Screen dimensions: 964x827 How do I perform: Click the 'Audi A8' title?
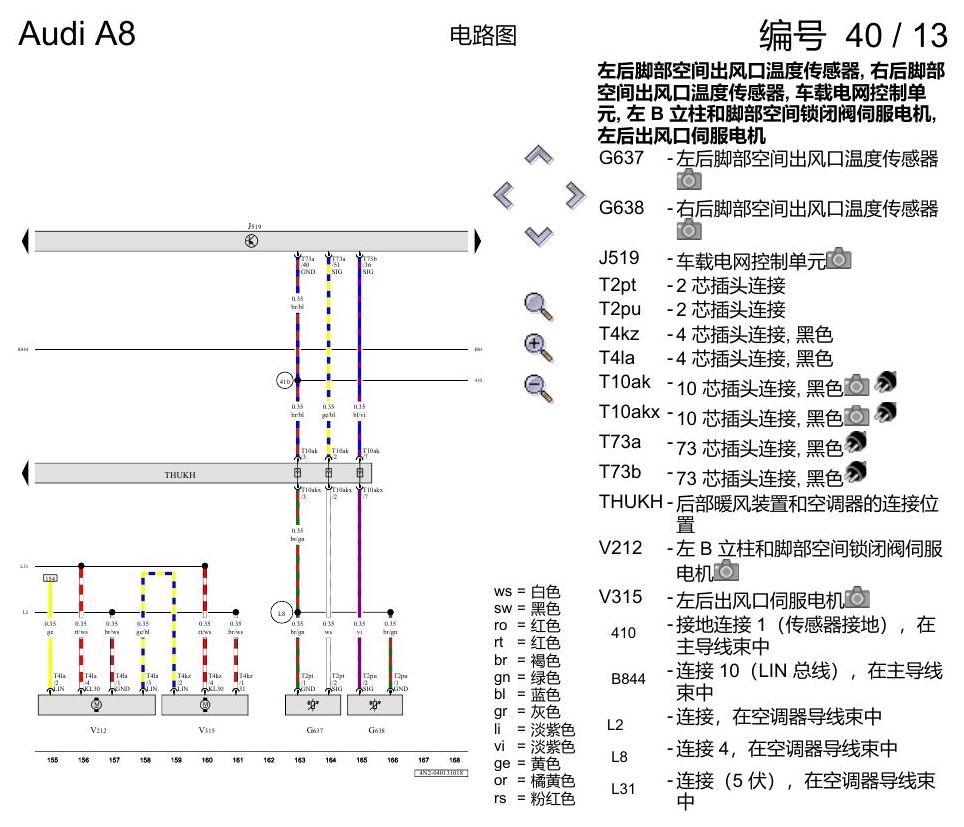(77, 33)
